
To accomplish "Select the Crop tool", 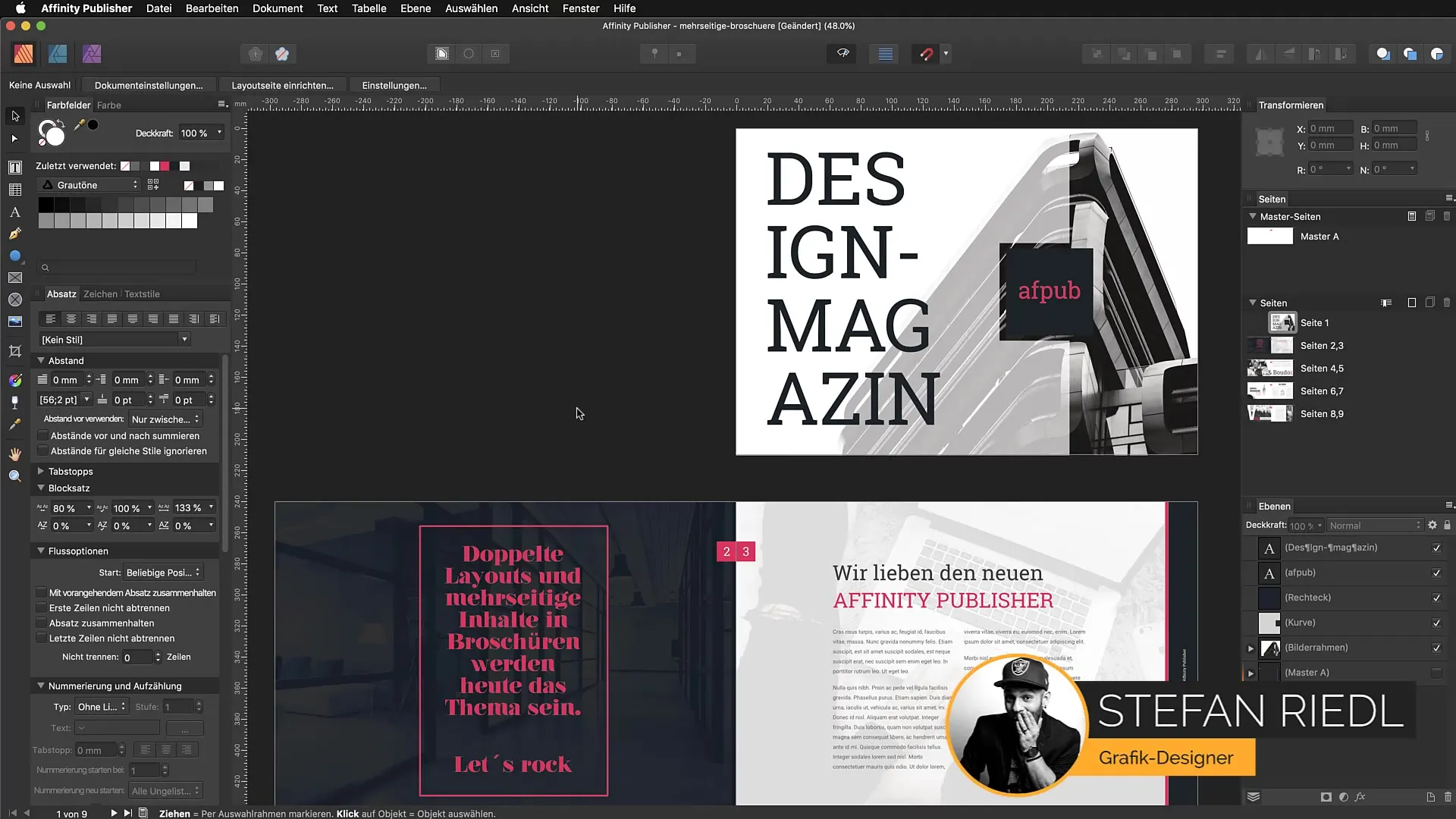I will pyautogui.click(x=14, y=351).
